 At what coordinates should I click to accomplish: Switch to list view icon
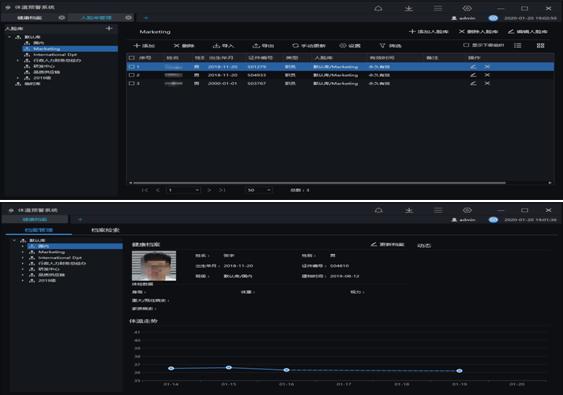[517, 45]
